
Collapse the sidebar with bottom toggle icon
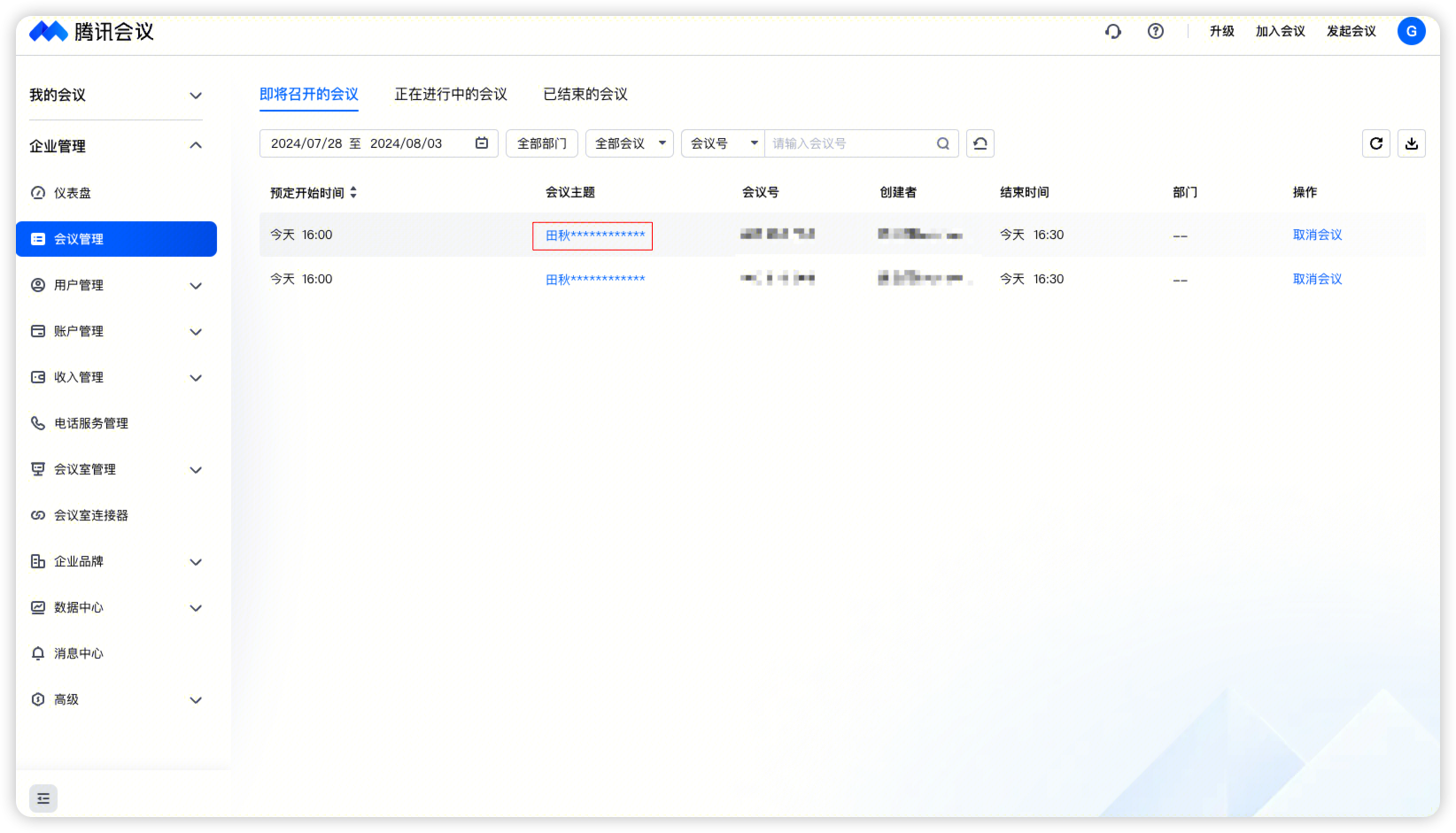tap(43, 798)
